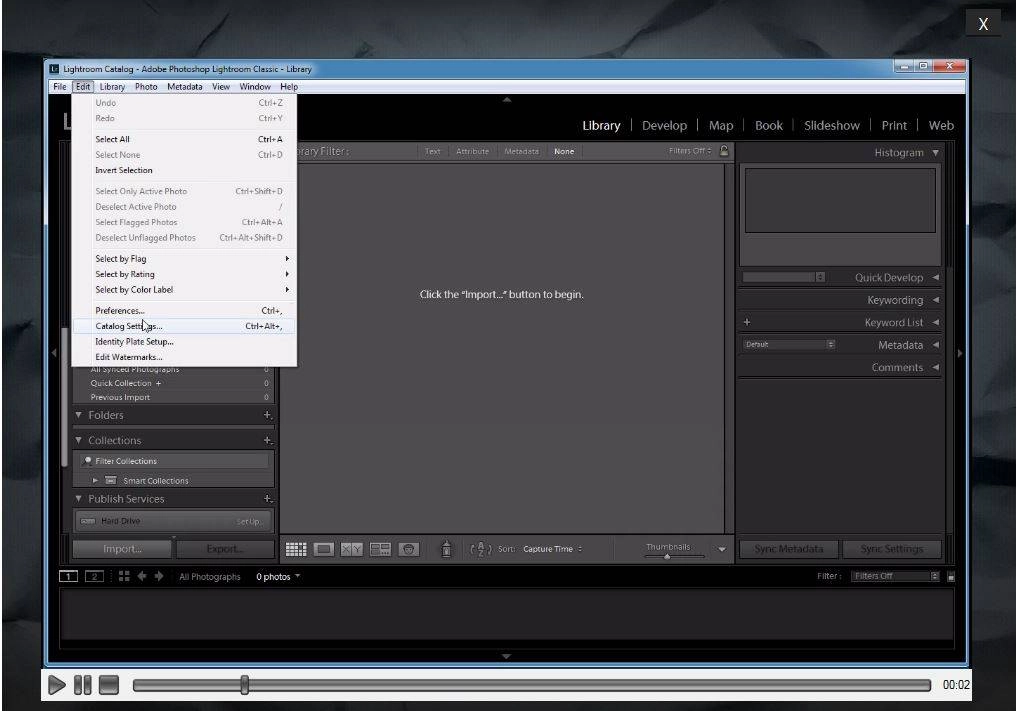Collapse the Publish Services panel triangle
This screenshot has height=711, width=1017.
78,499
